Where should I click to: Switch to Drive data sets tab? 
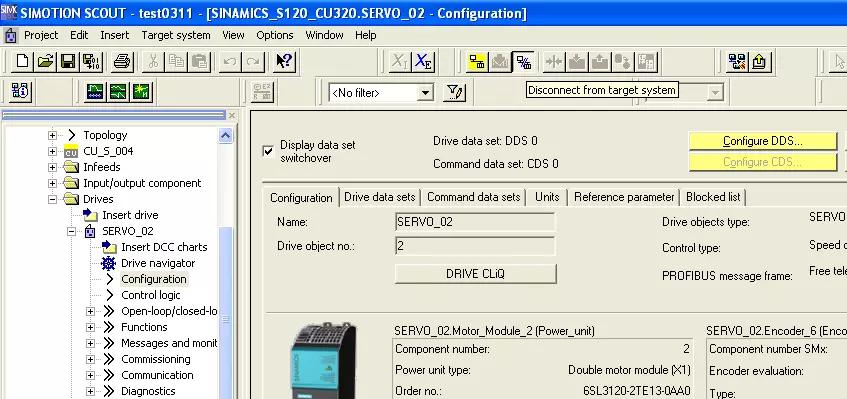(380, 197)
